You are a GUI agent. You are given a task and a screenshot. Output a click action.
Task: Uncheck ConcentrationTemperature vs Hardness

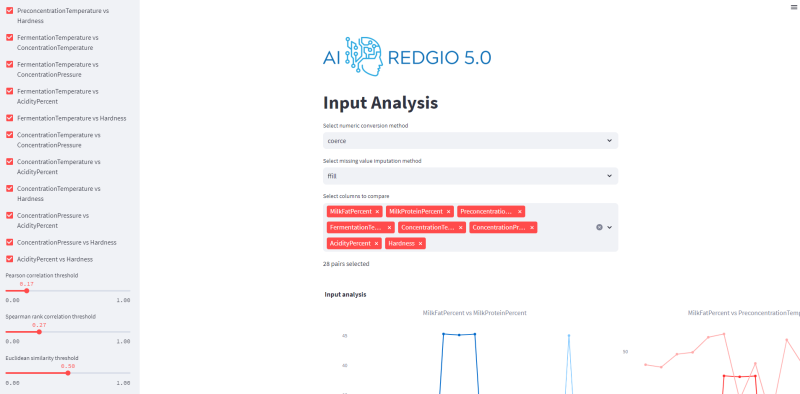[x=9, y=188]
